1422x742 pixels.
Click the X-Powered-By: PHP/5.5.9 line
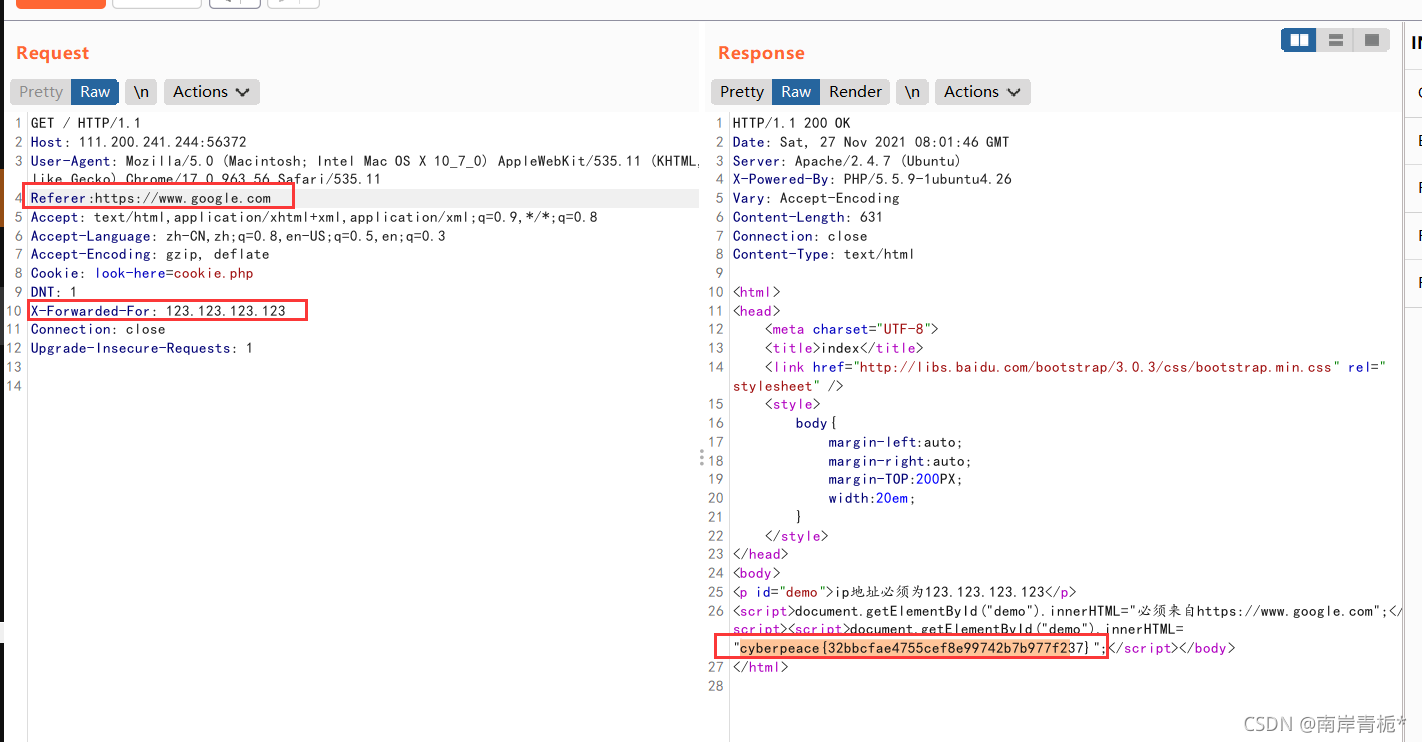[x=872, y=179]
